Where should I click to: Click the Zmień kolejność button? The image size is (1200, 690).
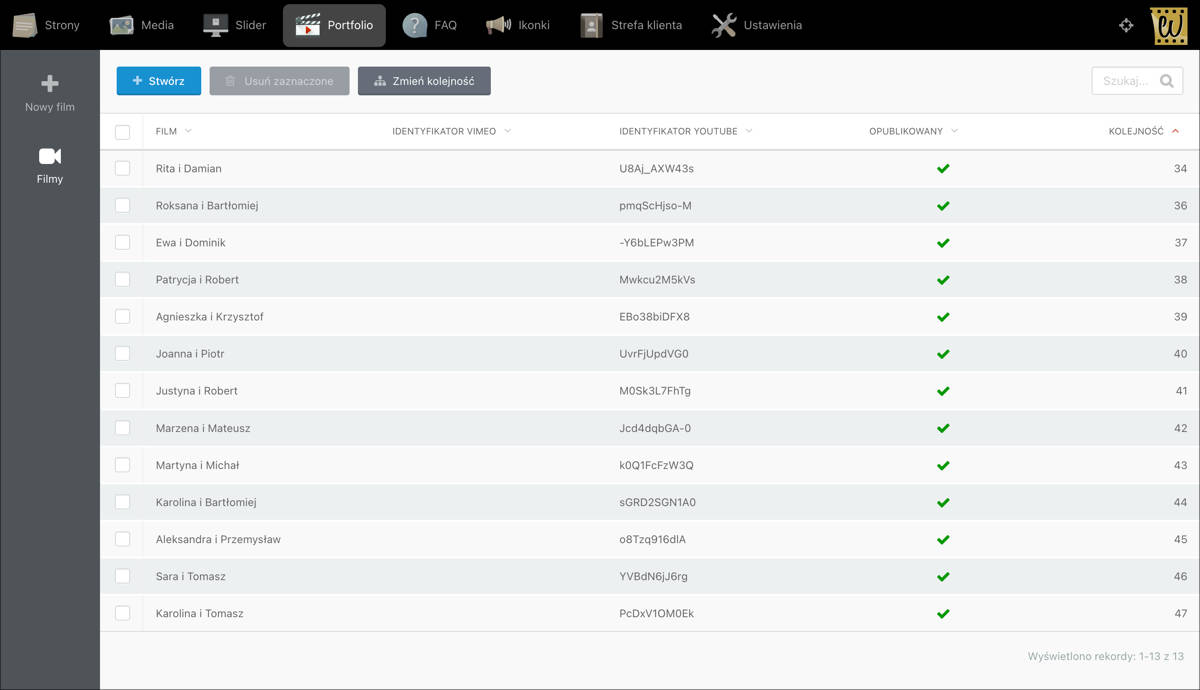pyautogui.click(x=424, y=81)
